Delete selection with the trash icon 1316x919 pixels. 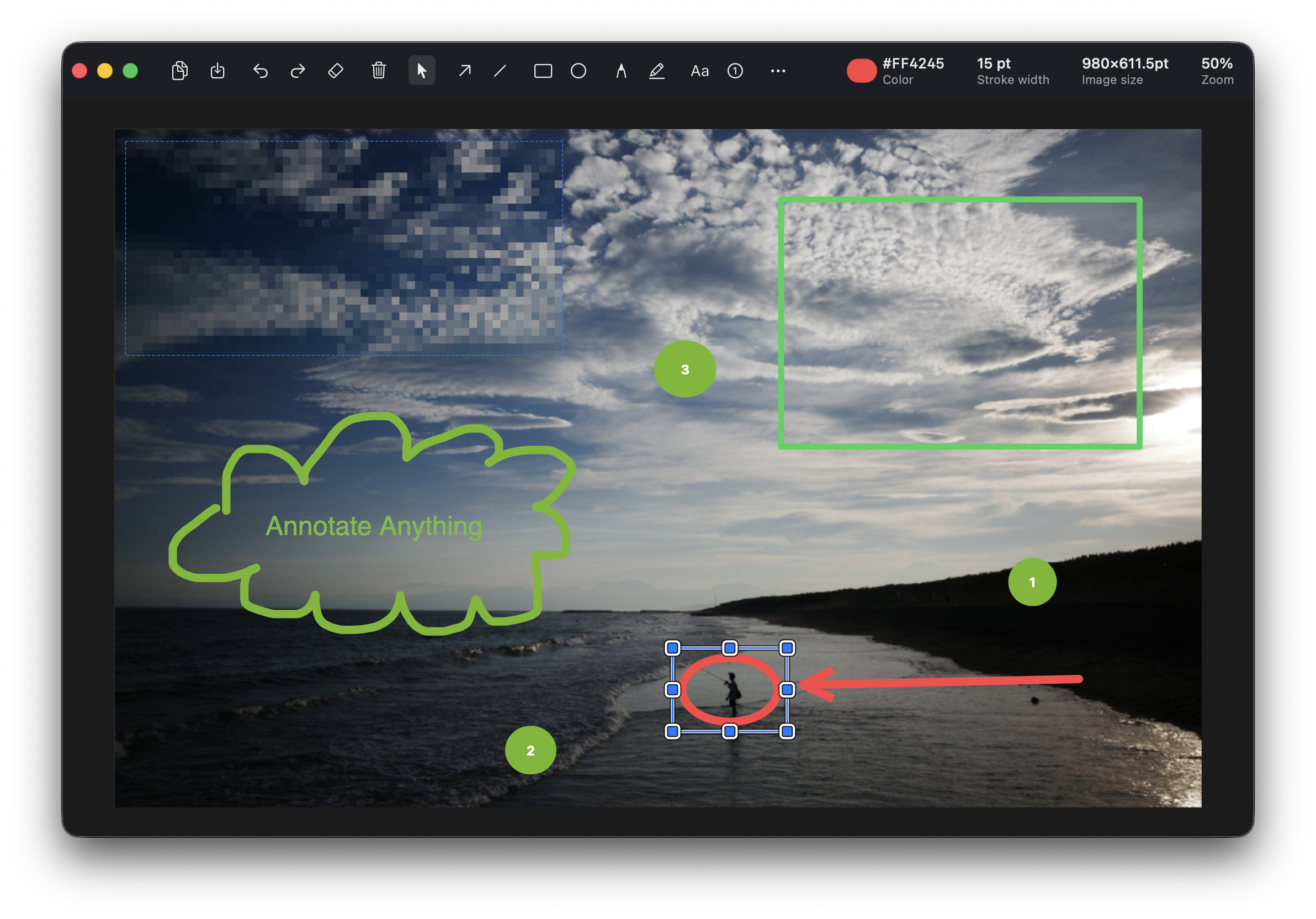point(379,71)
